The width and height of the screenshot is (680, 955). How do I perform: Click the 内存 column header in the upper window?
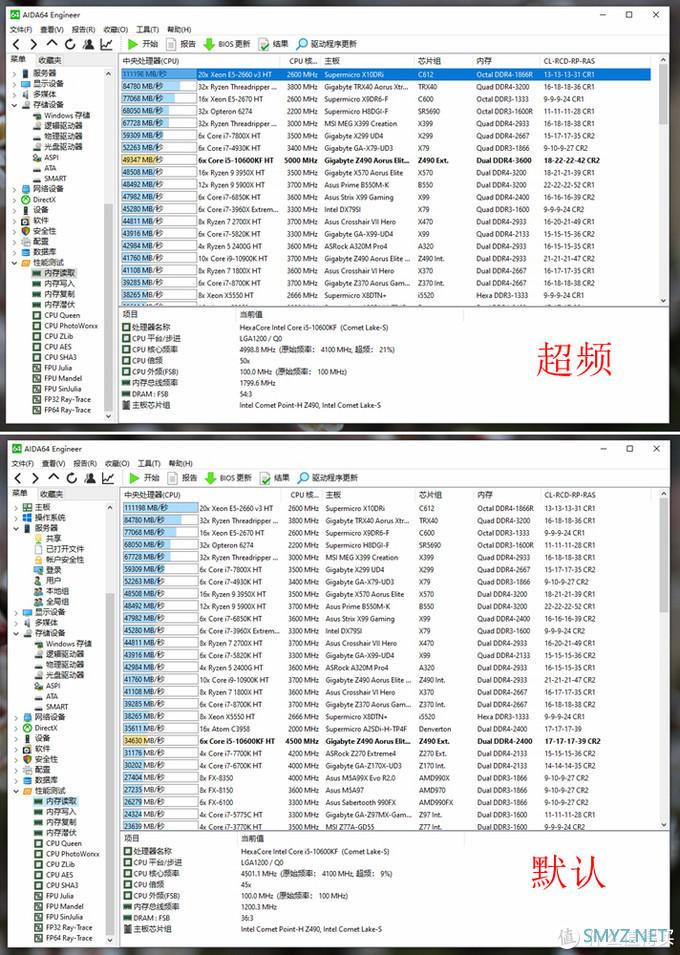click(x=484, y=61)
